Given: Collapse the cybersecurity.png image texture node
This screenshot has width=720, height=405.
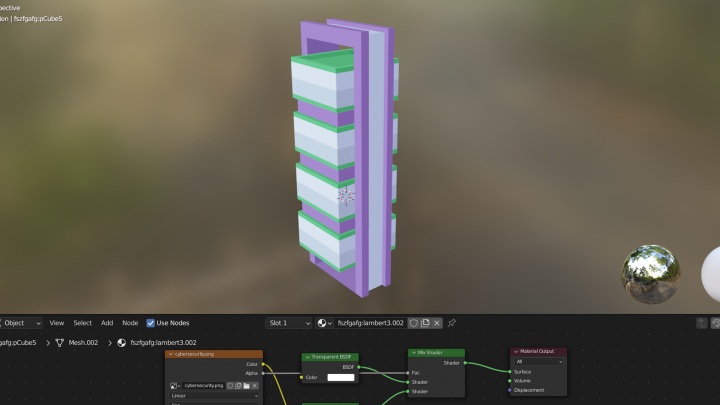Looking at the screenshot, I should [171, 354].
